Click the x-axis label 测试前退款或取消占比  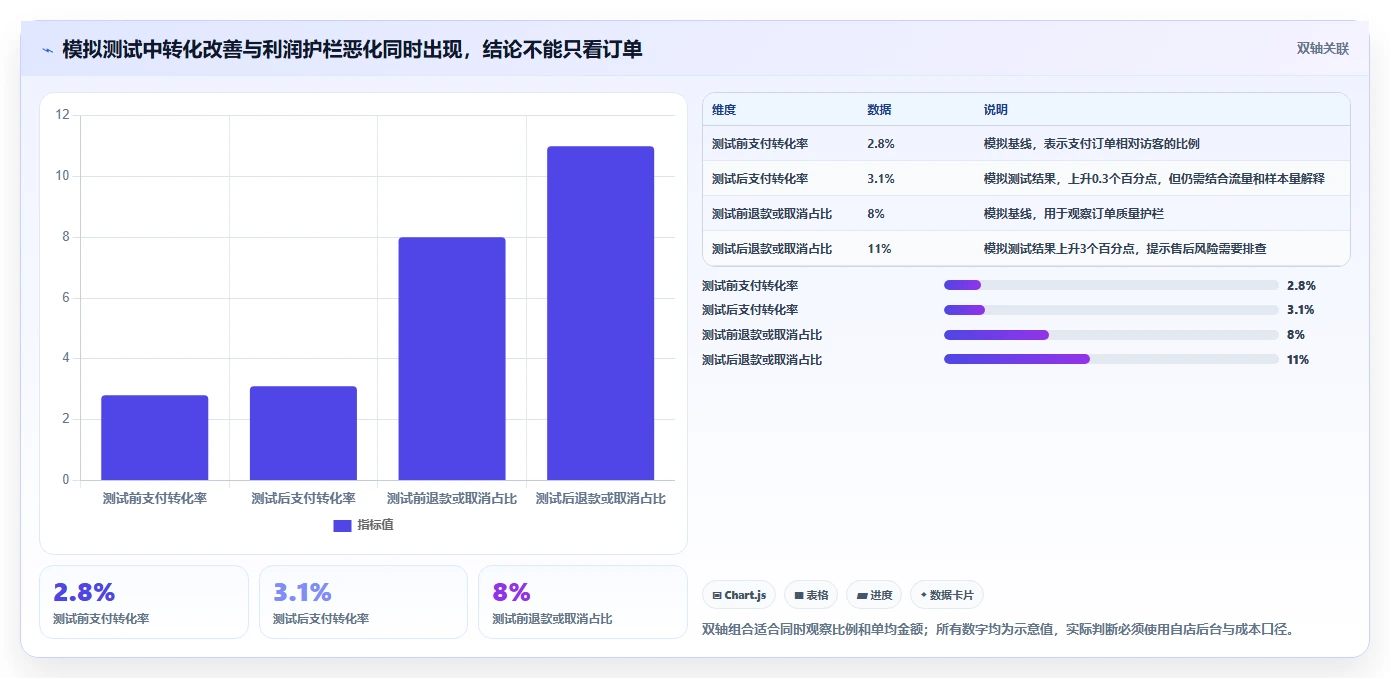452,498
